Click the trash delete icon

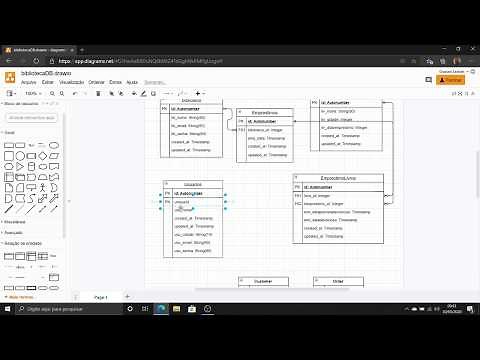pos(98,94)
